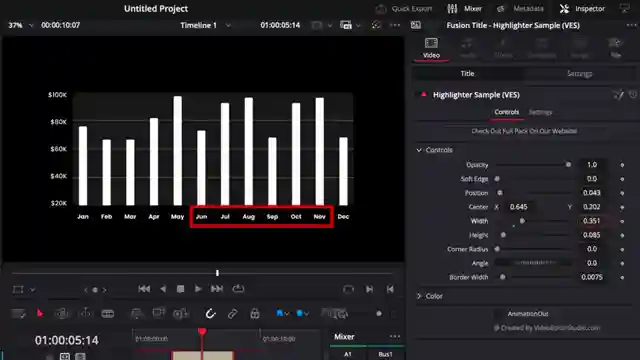Click the Replace Clip icon
Image resolution: width=640 pixels, height=360 pixels.
tap(180, 313)
